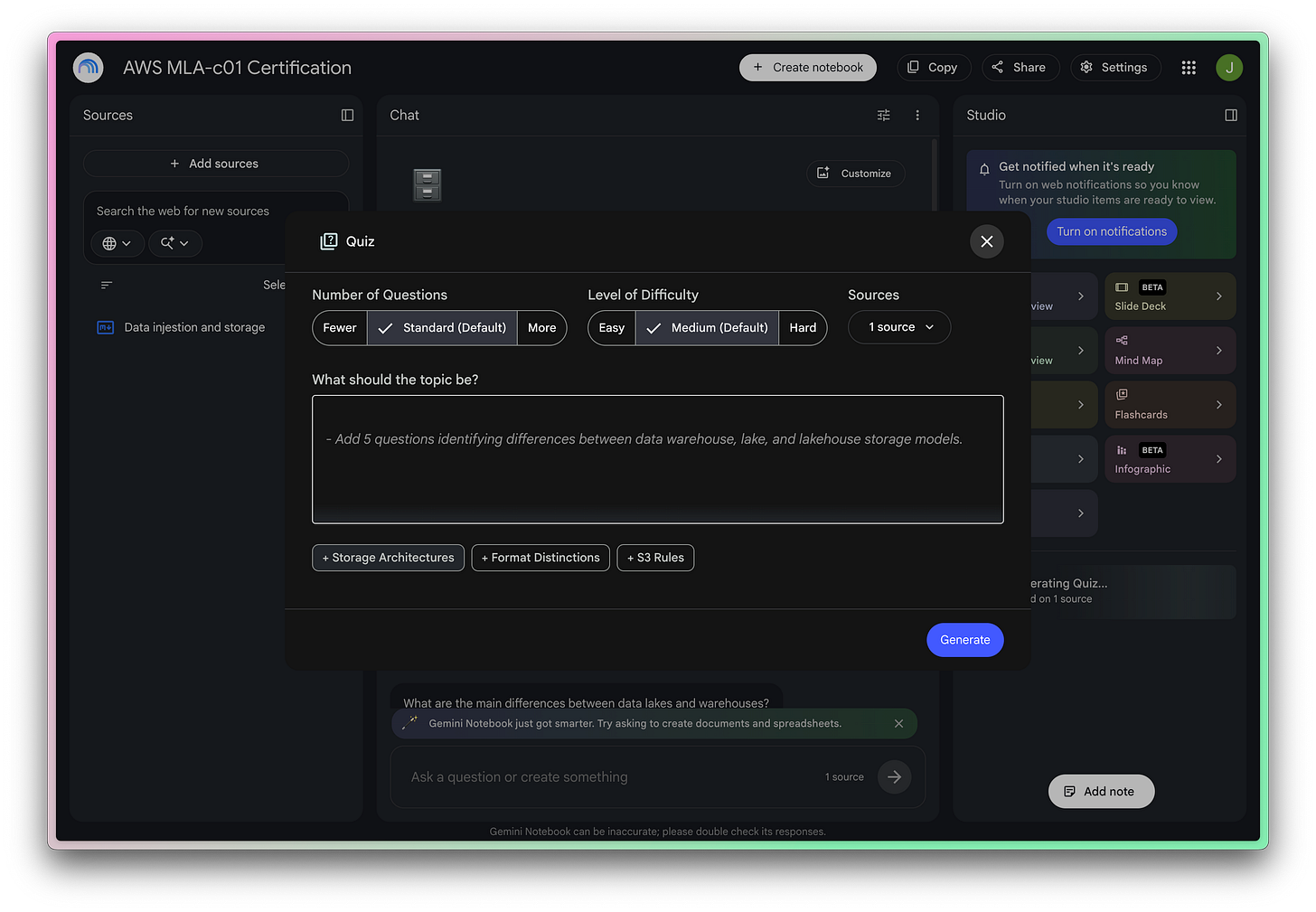Viewport: 1316px width, 912px height.
Task: Click the Slide Deck icon
Action: coord(1122,287)
